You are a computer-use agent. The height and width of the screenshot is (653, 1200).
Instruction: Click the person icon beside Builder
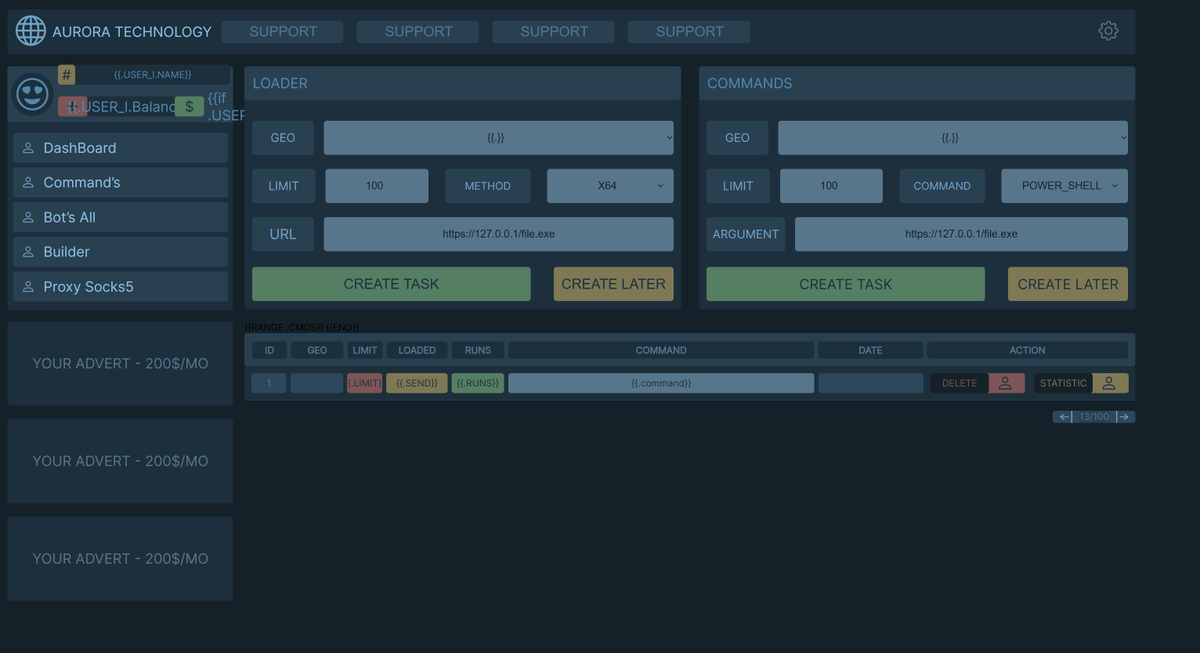[28, 252]
